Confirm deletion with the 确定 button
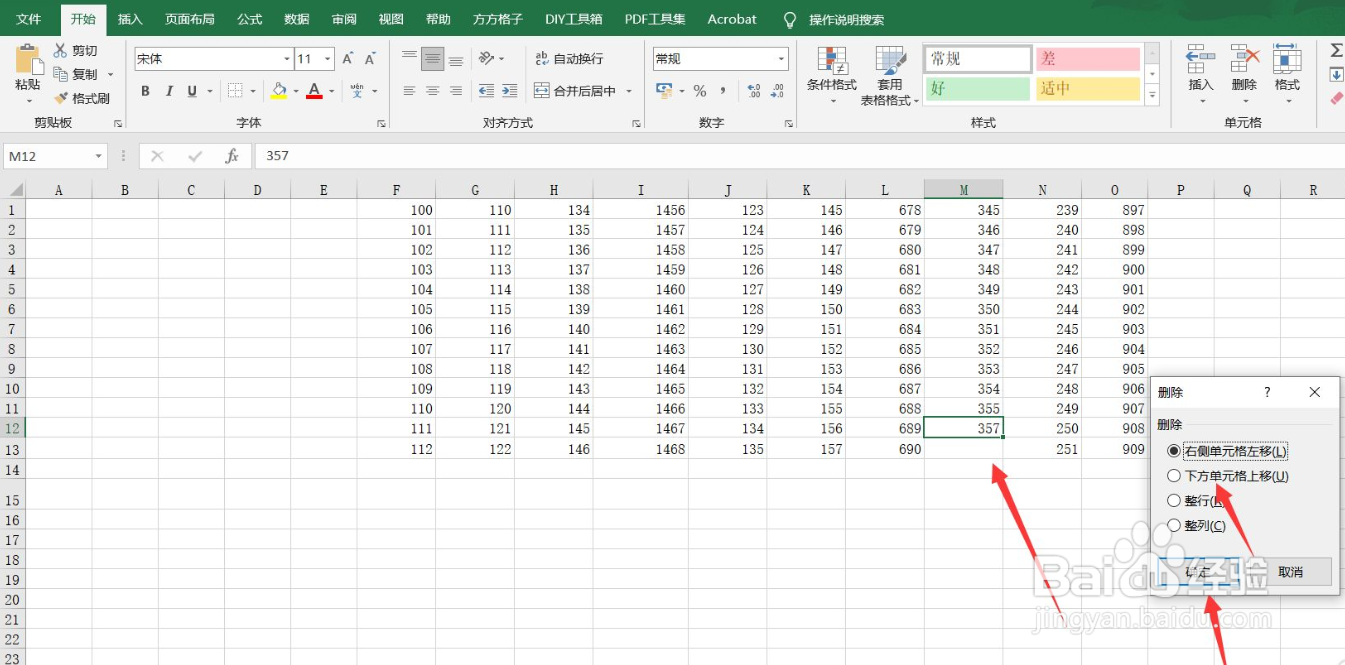The image size is (1345, 665). [1197, 571]
